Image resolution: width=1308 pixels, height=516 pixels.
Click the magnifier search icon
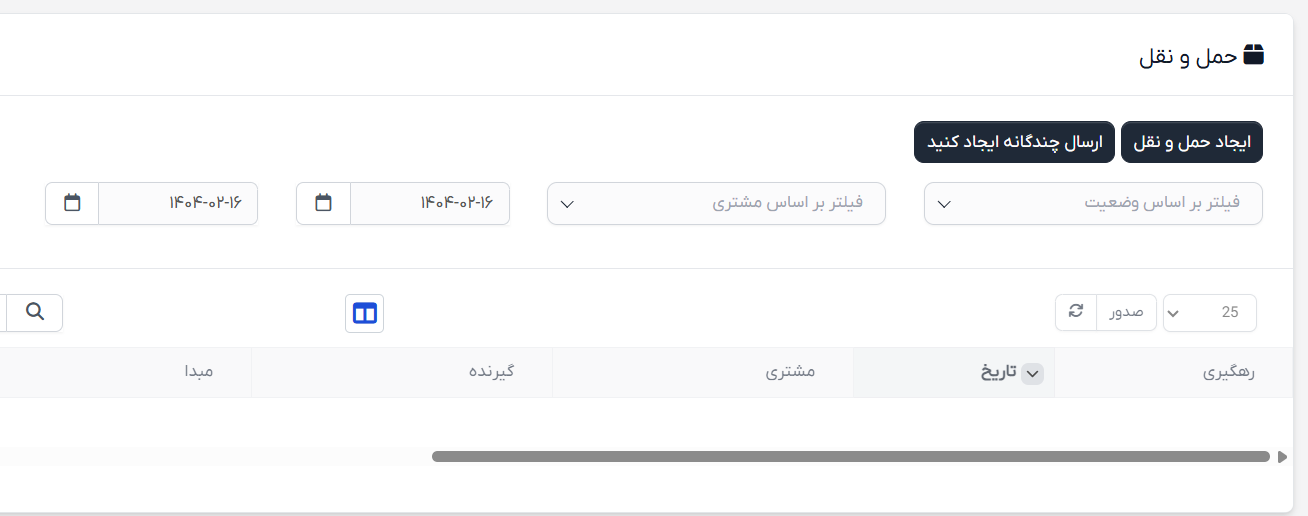click(x=35, y=312)
